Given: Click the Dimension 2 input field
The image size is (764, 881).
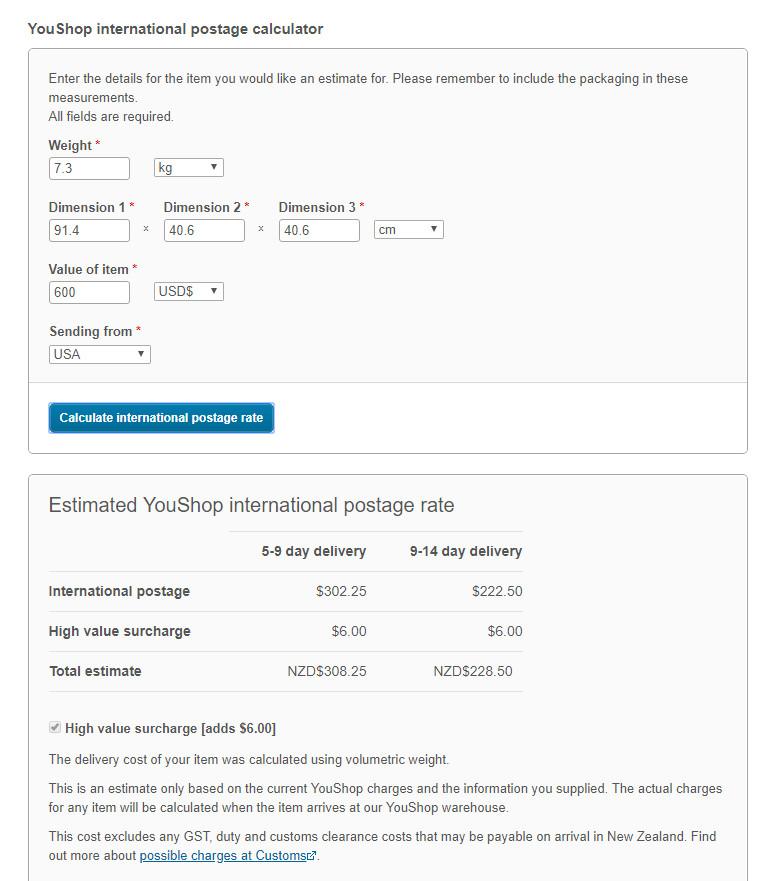Looking at the screenshot, I should click(204, 230).
